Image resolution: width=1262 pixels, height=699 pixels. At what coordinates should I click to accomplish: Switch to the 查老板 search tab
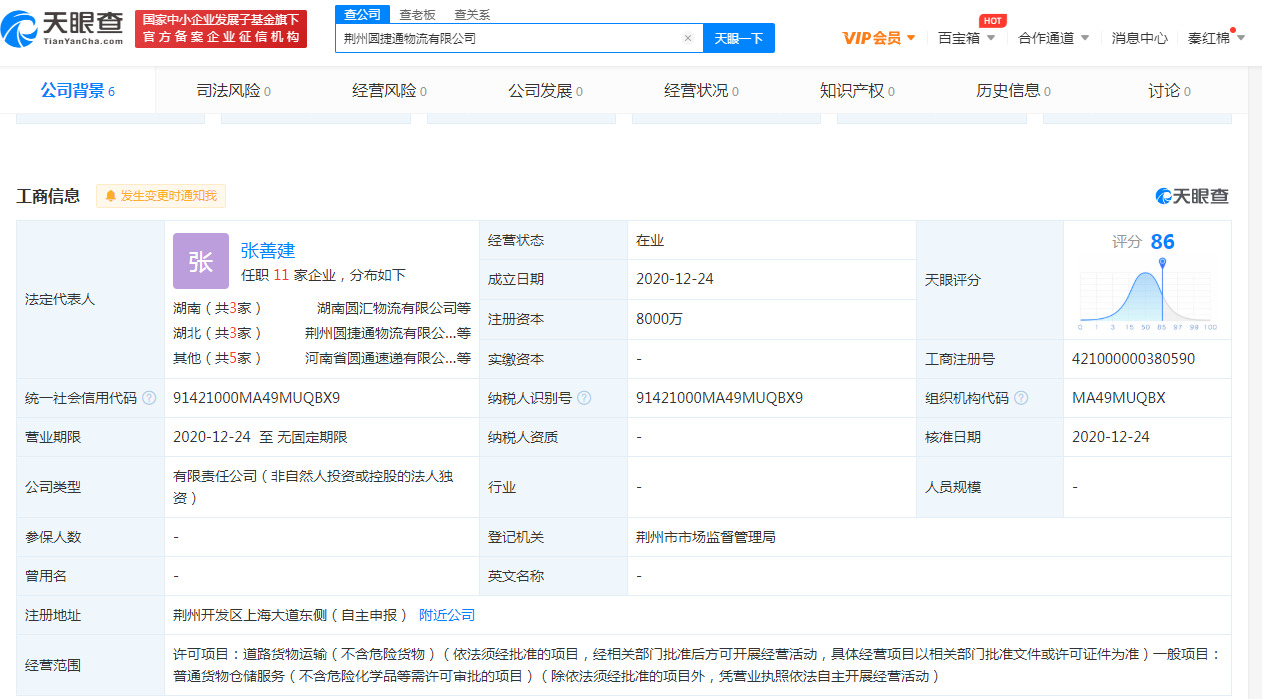[x=417, y=15]
